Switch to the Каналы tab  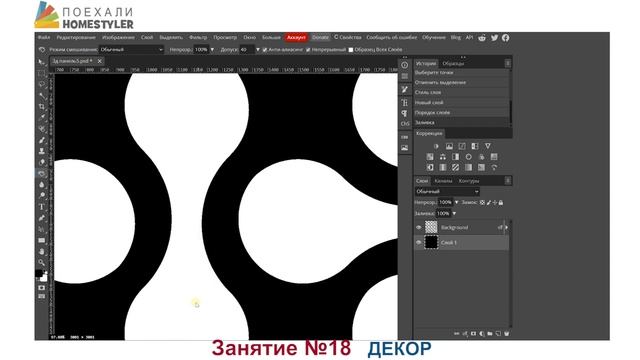443,181
